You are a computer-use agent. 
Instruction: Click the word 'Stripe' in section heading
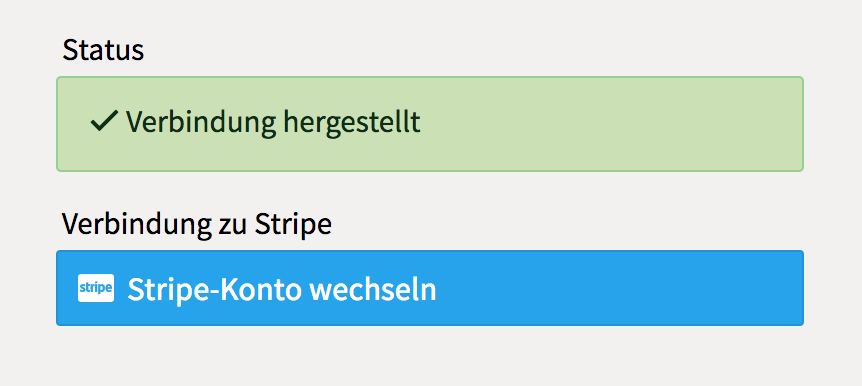(x=293, y=224)
